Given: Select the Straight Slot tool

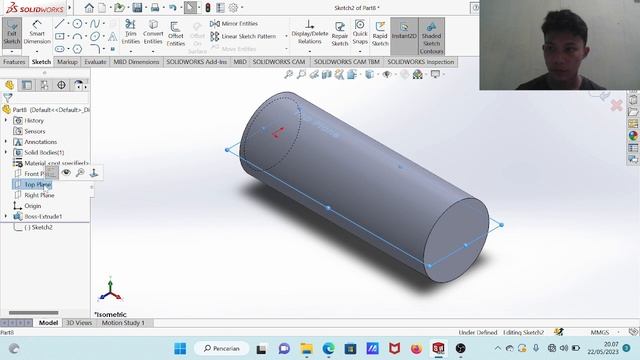Looking at the screenshot, I should (x=60, y=49).
